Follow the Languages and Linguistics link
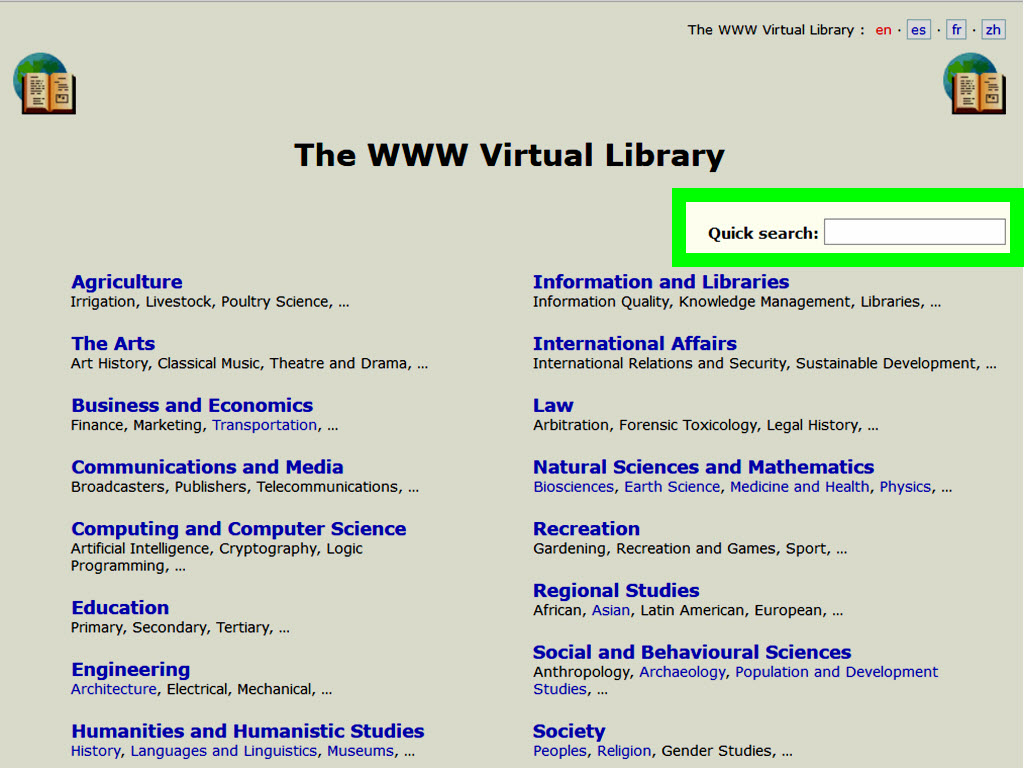Viewport: 1024px width, 768px height. [223, 751]
